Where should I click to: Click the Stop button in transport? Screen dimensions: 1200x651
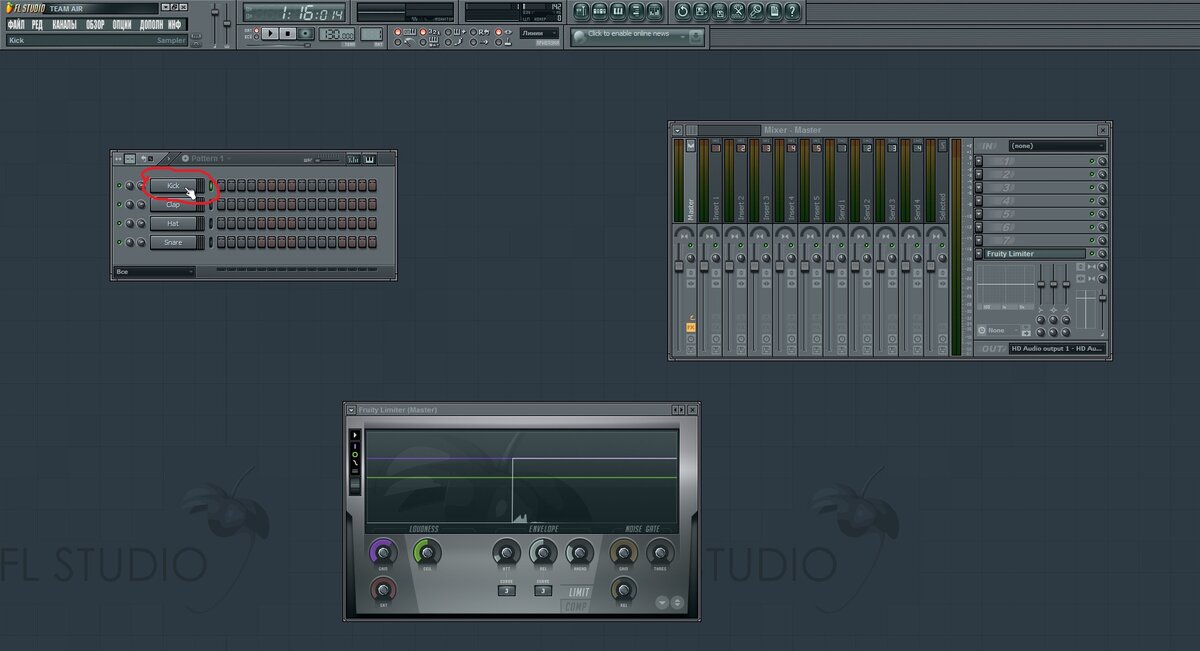(x=288, y=33)
